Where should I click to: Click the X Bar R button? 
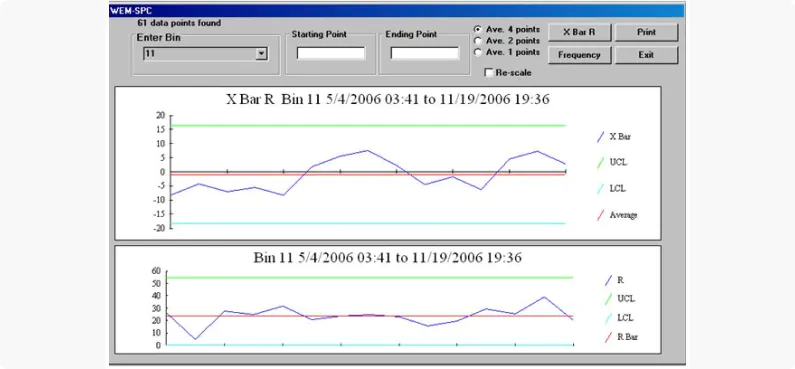[x=580, y=32]
